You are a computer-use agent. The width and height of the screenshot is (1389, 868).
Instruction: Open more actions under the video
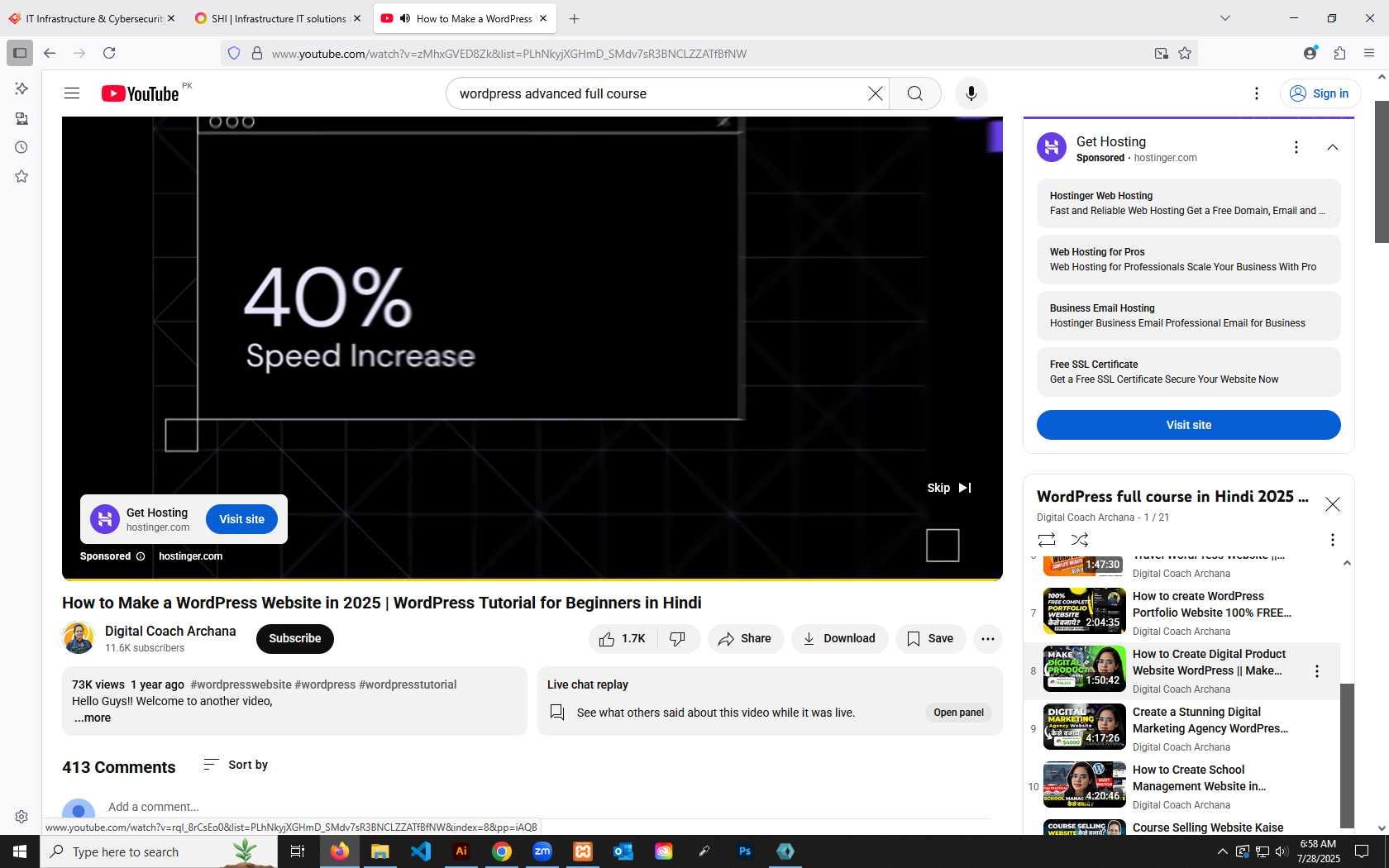click(988, 638)
